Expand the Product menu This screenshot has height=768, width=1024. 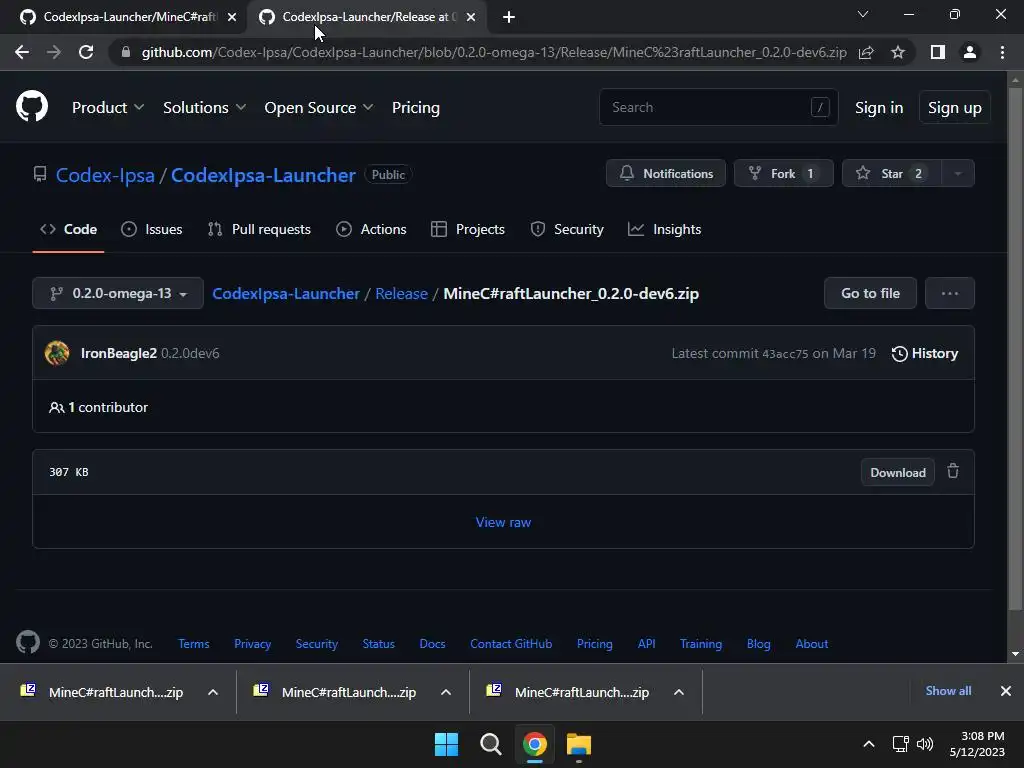[x=108, y=108]
